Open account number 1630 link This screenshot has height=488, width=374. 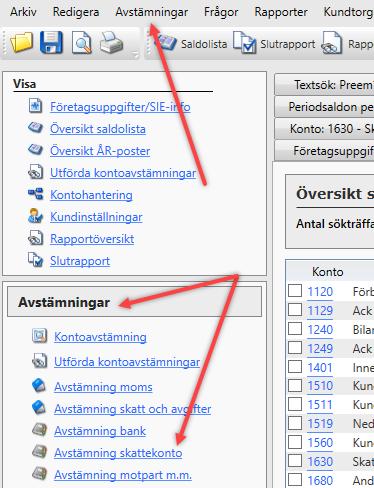pos(320,462)
